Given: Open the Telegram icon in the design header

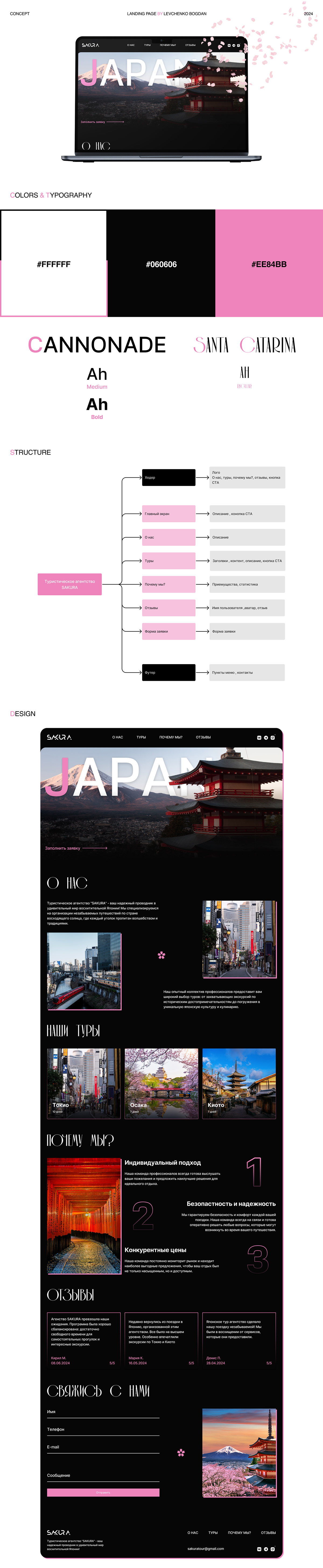Looking at the screenshot, I should [266, 737].
